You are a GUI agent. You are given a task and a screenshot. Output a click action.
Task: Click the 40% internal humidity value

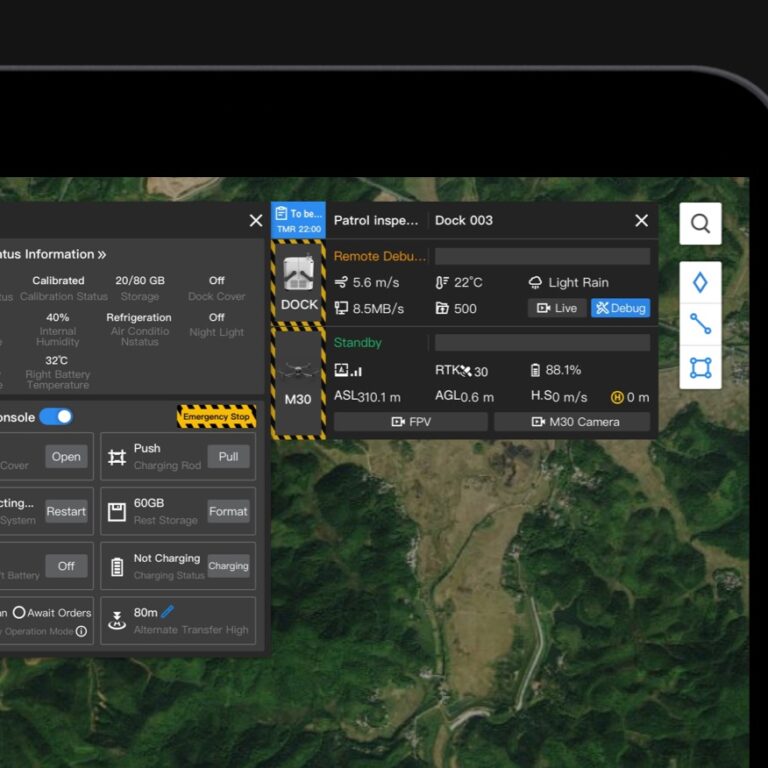[58, 317]
